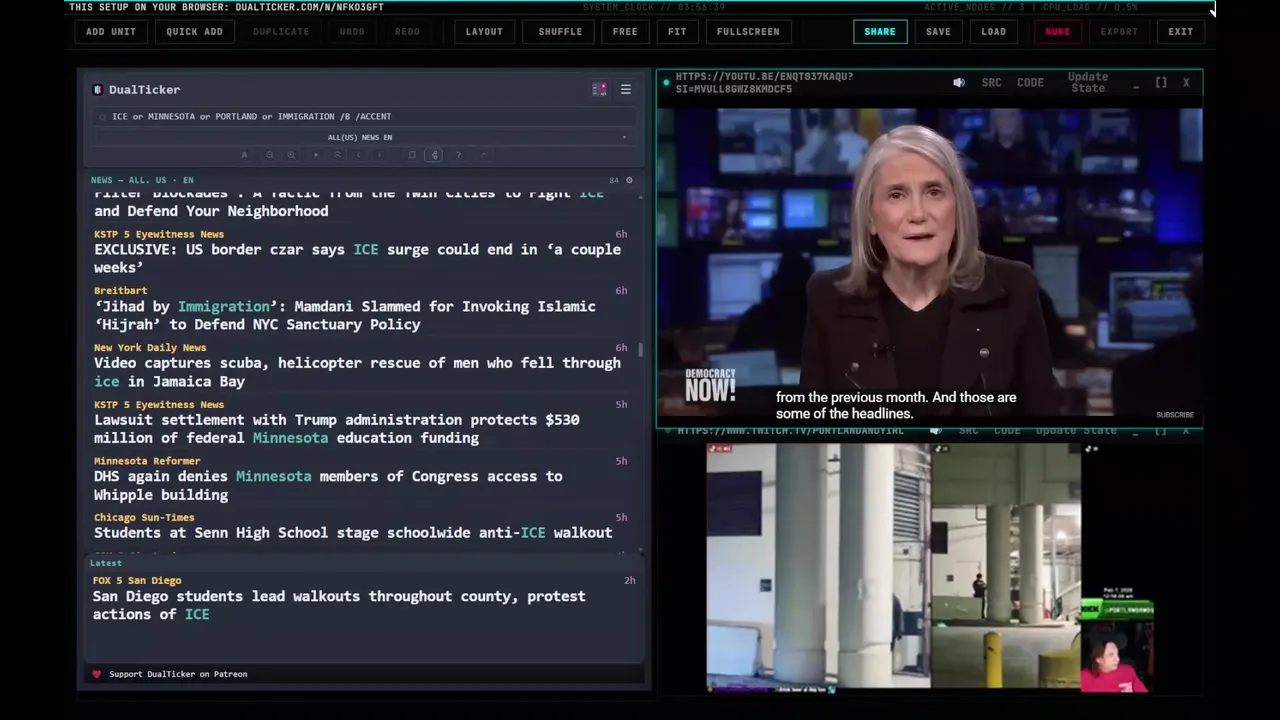Click the font size 'A' icon in ticker toolbar
1280x720 pixels.
click(244, 155)
